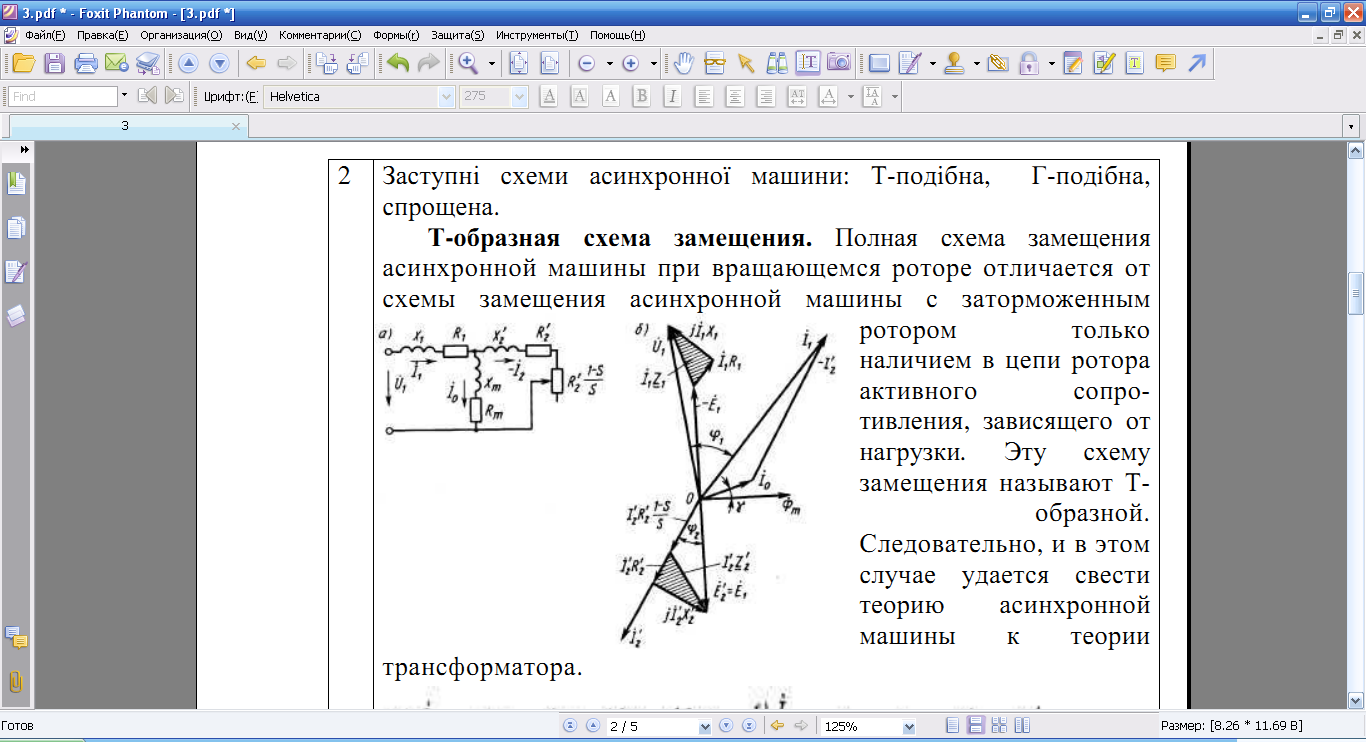Viewport: 1366px width, 742px height.
Task: Open the Организация menu
Action: [x=181, y=34]
